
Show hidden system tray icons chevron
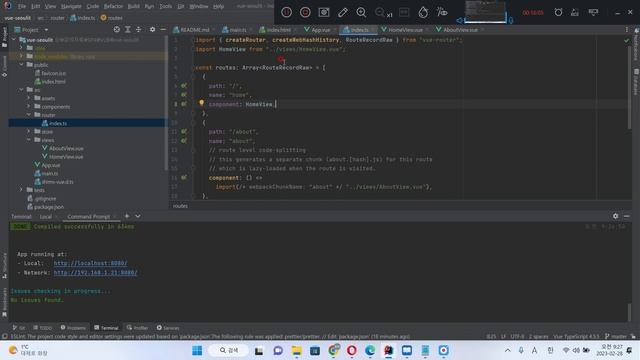(507, 350)
